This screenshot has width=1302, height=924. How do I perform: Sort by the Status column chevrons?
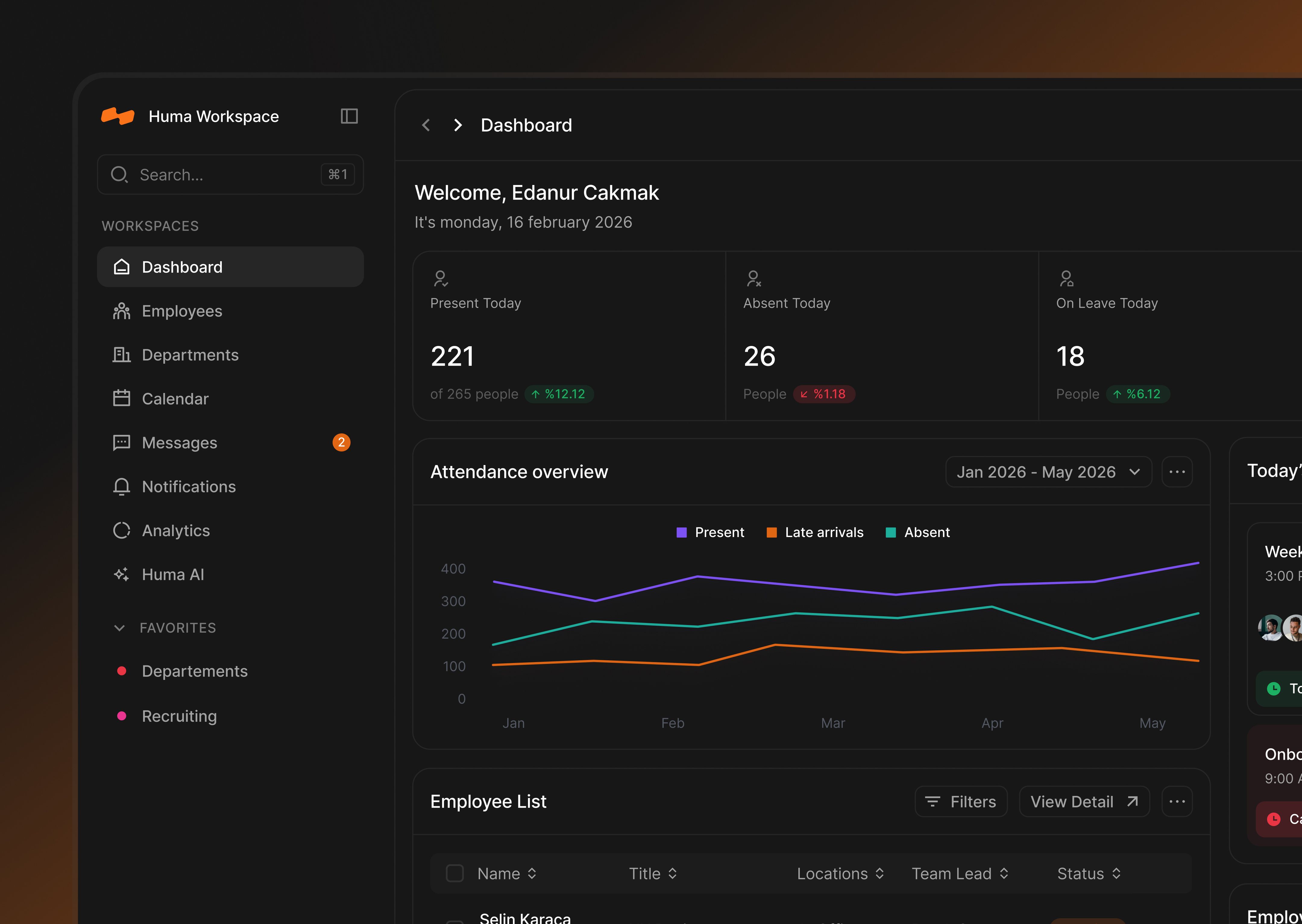click(1116, 873)
